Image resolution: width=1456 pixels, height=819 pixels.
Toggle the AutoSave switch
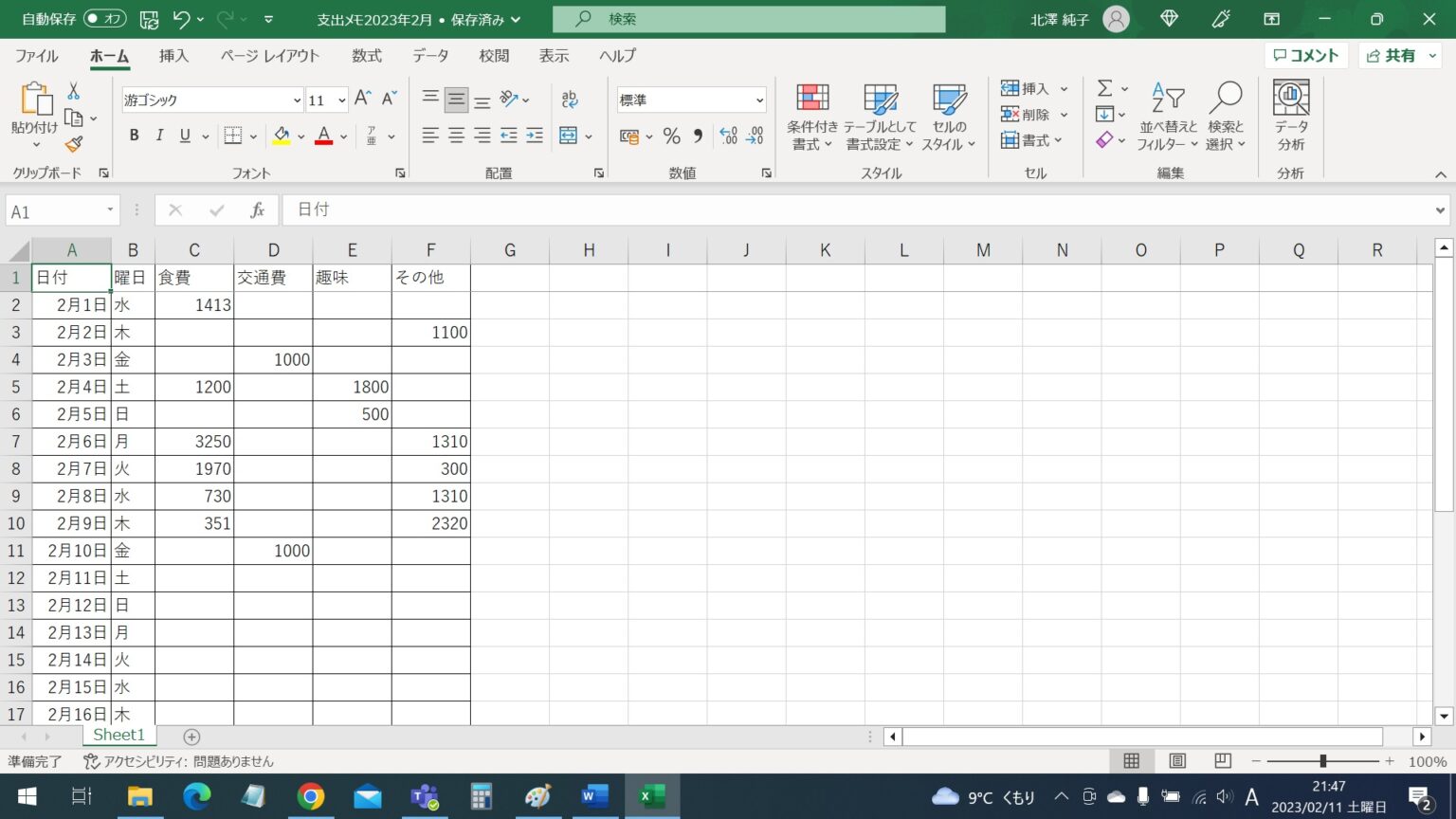click(104, 19)
